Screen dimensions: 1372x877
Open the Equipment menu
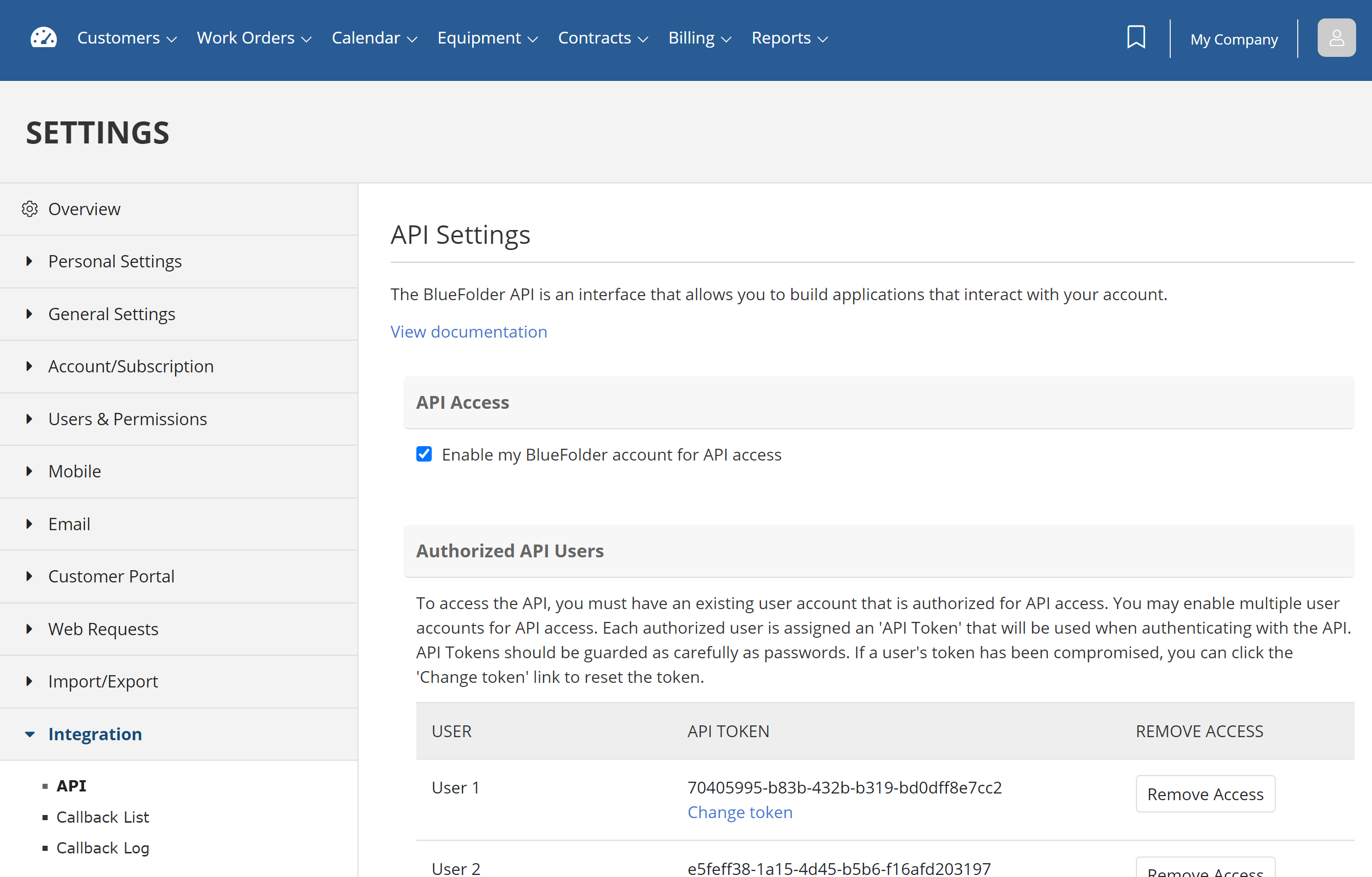click(x=487, y=37)
